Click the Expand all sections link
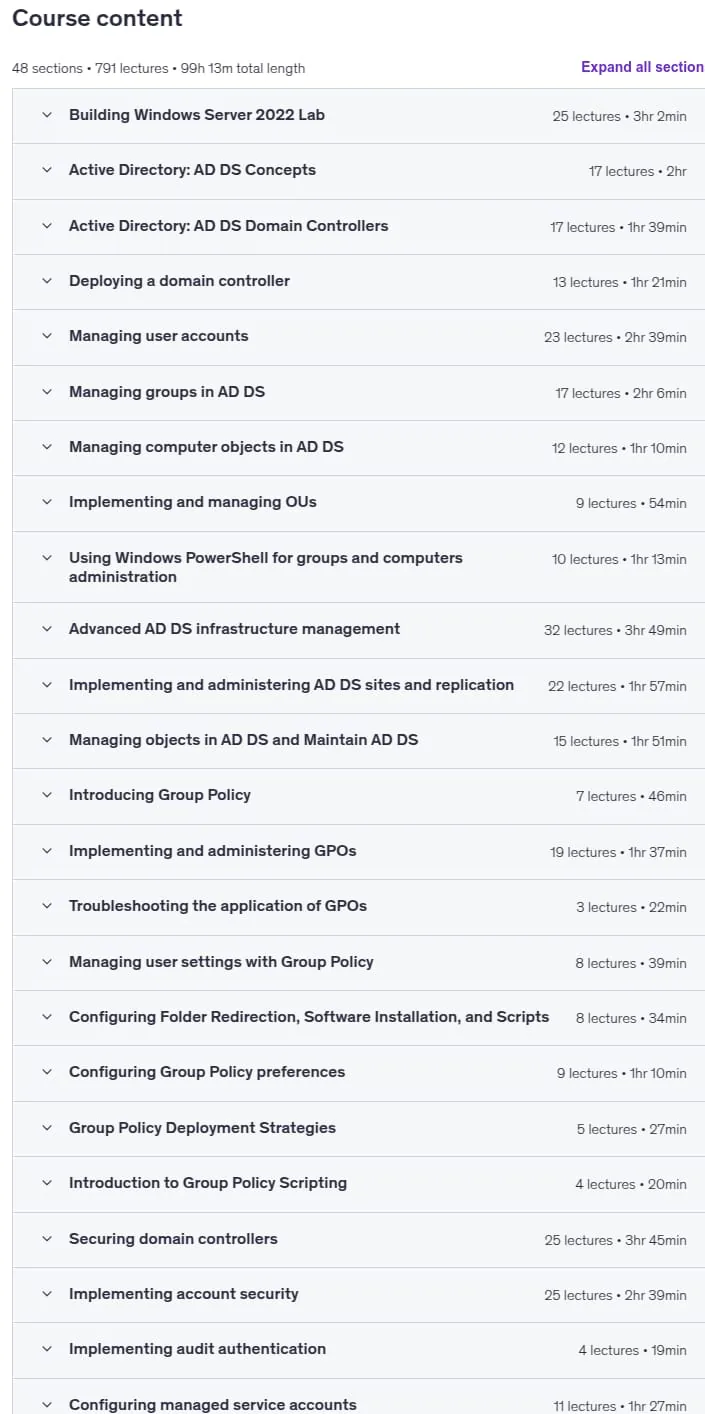This screenshot has width=705, height=1414. [642, 67]
